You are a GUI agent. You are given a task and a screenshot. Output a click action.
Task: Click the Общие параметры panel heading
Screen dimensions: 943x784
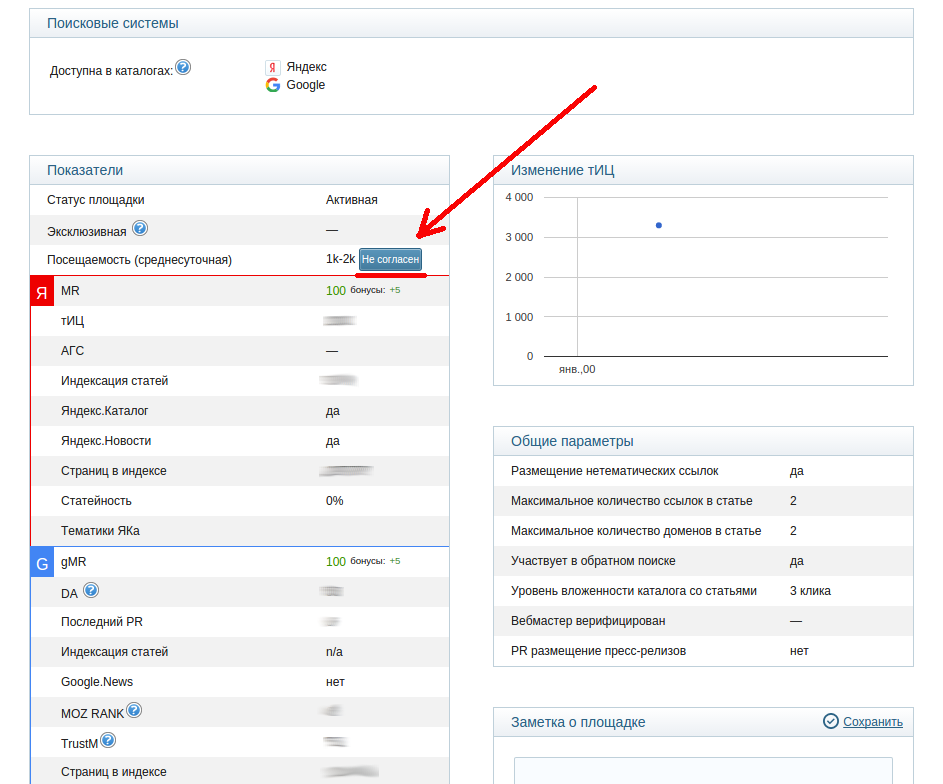(572, 441)
